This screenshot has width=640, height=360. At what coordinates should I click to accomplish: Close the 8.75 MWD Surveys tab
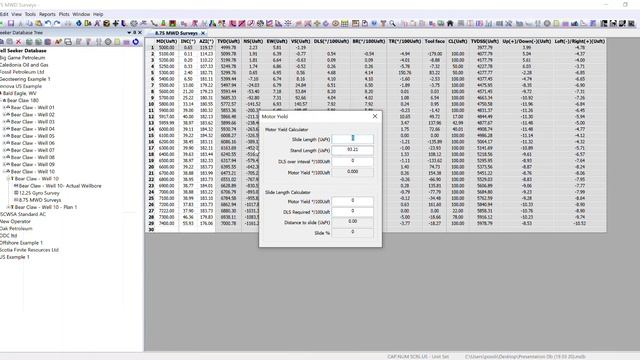point(203,33)
